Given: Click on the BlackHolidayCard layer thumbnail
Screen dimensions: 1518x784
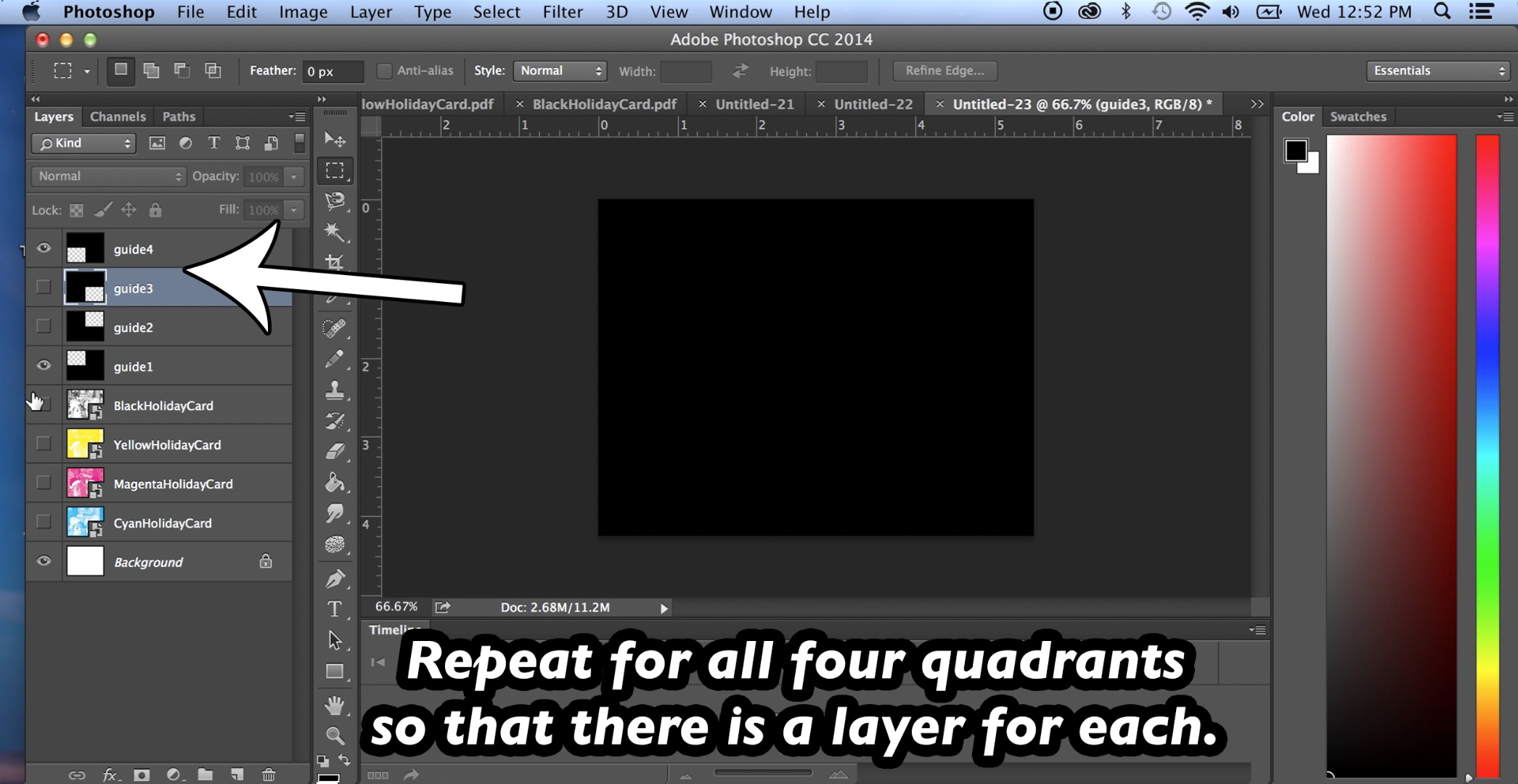Looking at the screenshot, I should [83, 405].
